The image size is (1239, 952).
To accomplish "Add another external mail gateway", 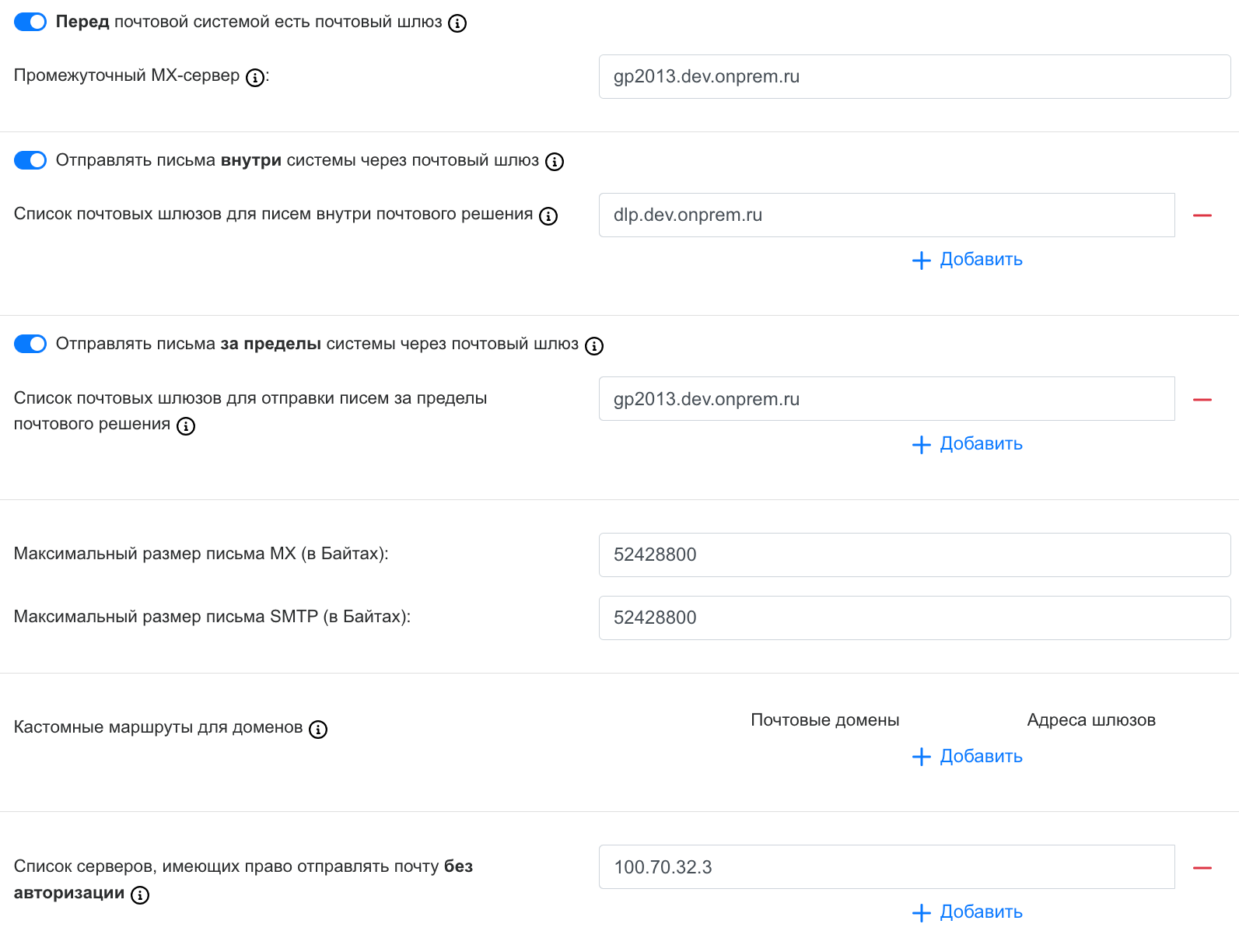I will click(967, 444).
